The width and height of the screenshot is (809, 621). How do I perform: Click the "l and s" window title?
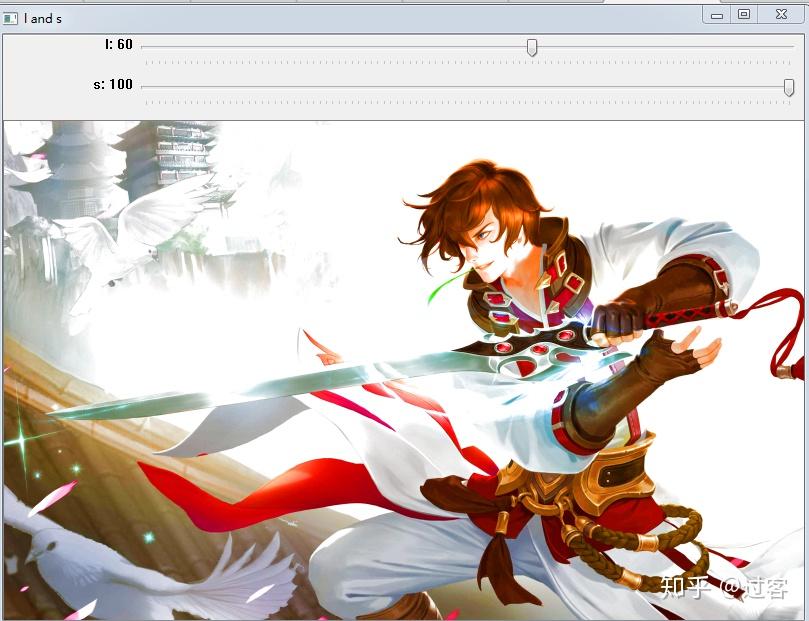pos(42,19)
